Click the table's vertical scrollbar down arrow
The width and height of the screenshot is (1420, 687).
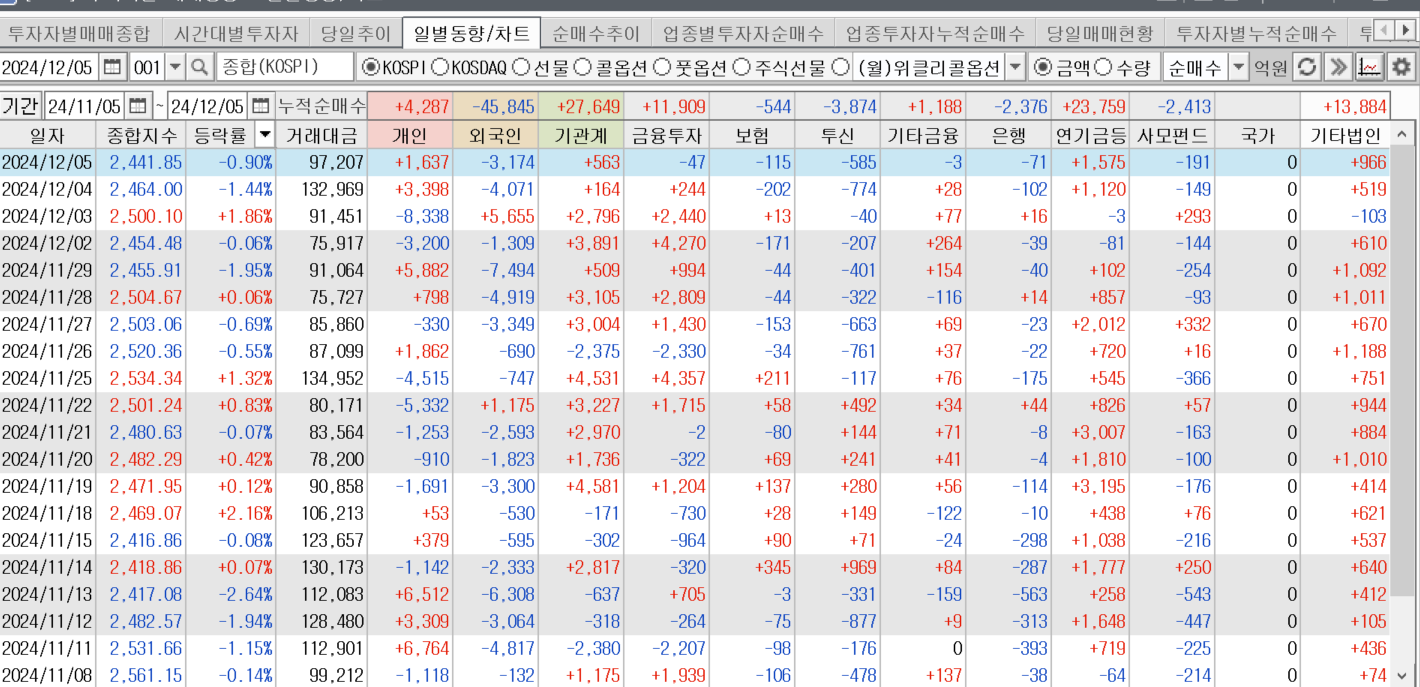coord(1403,675)
